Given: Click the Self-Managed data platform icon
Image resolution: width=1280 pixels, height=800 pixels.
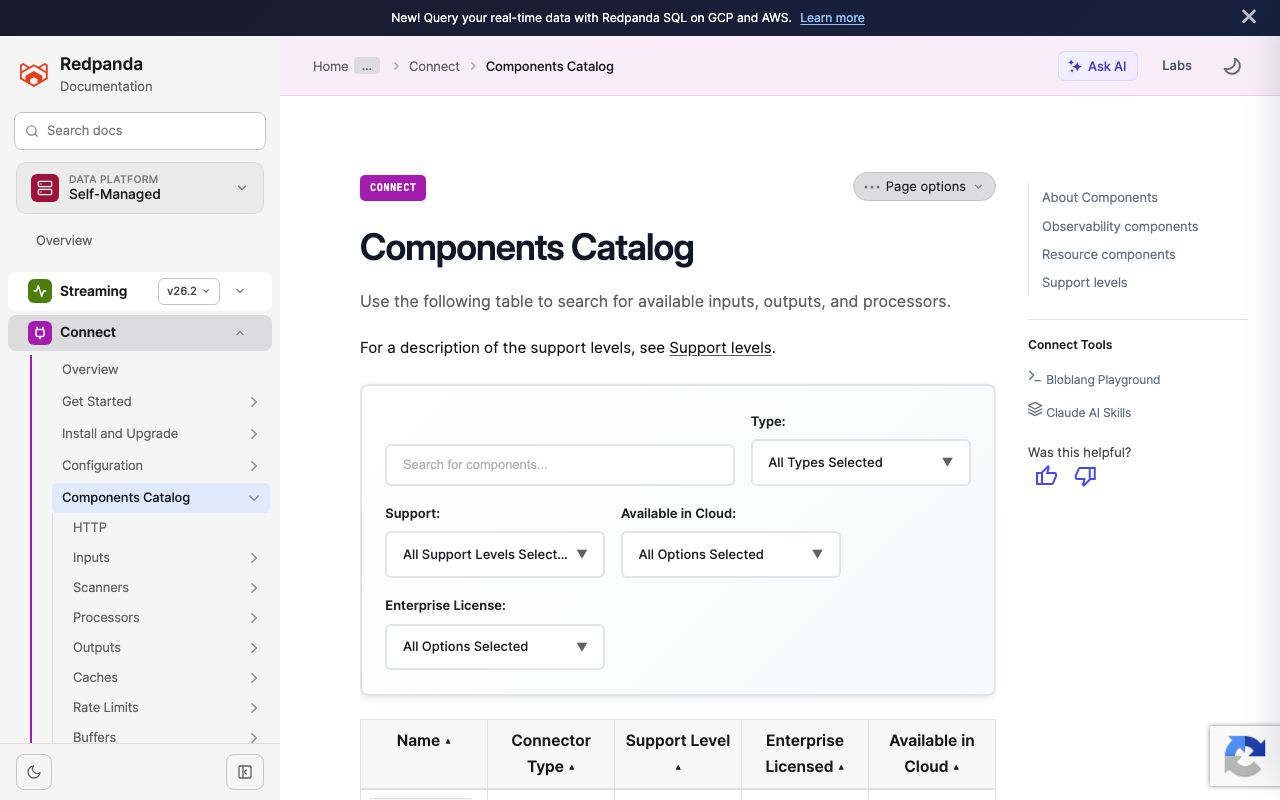Looking at the screenshot, I should [x=45, y=188].
